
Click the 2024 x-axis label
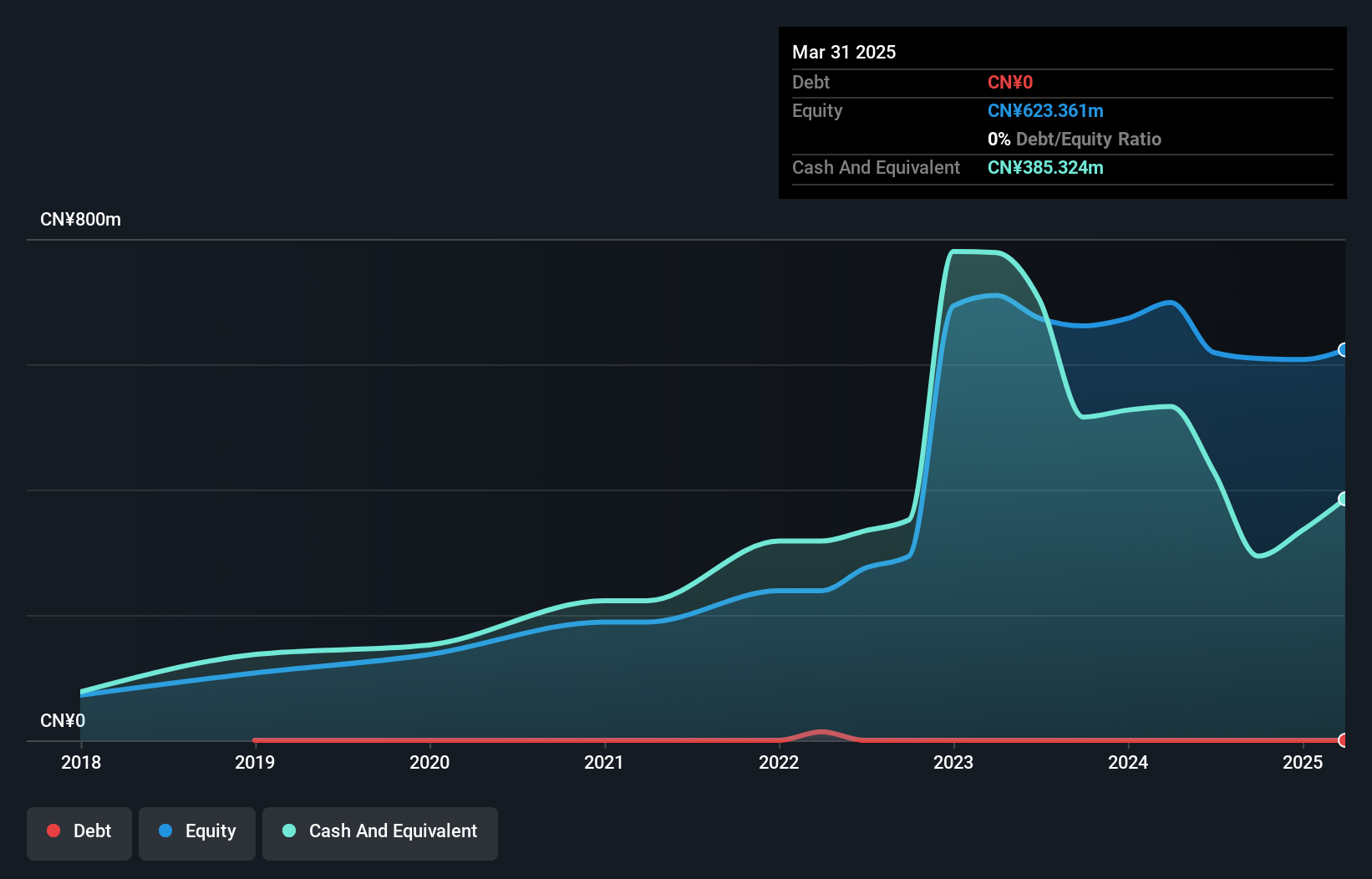[x=1128, y=762]
